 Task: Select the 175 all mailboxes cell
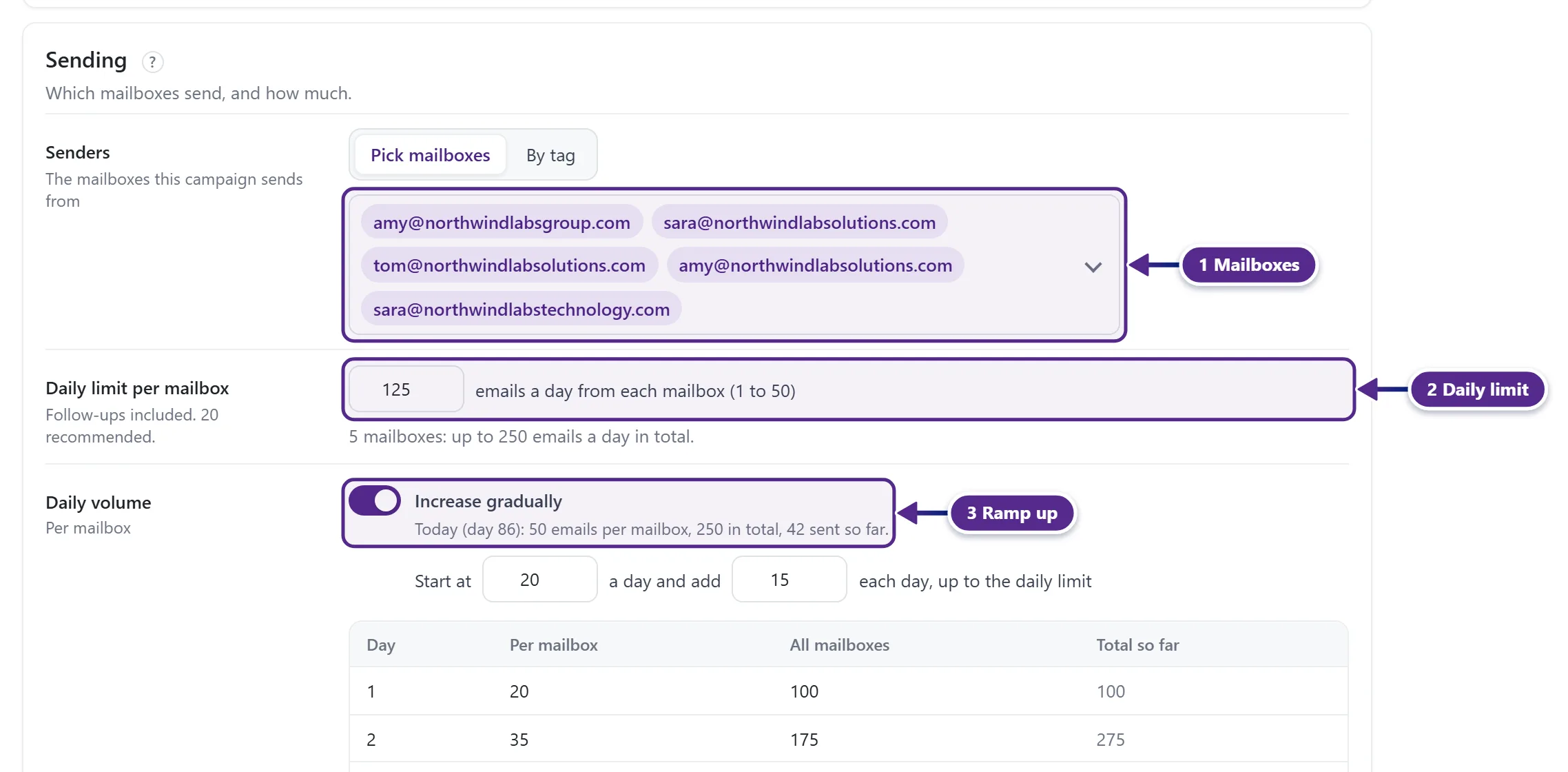(804, 740)
